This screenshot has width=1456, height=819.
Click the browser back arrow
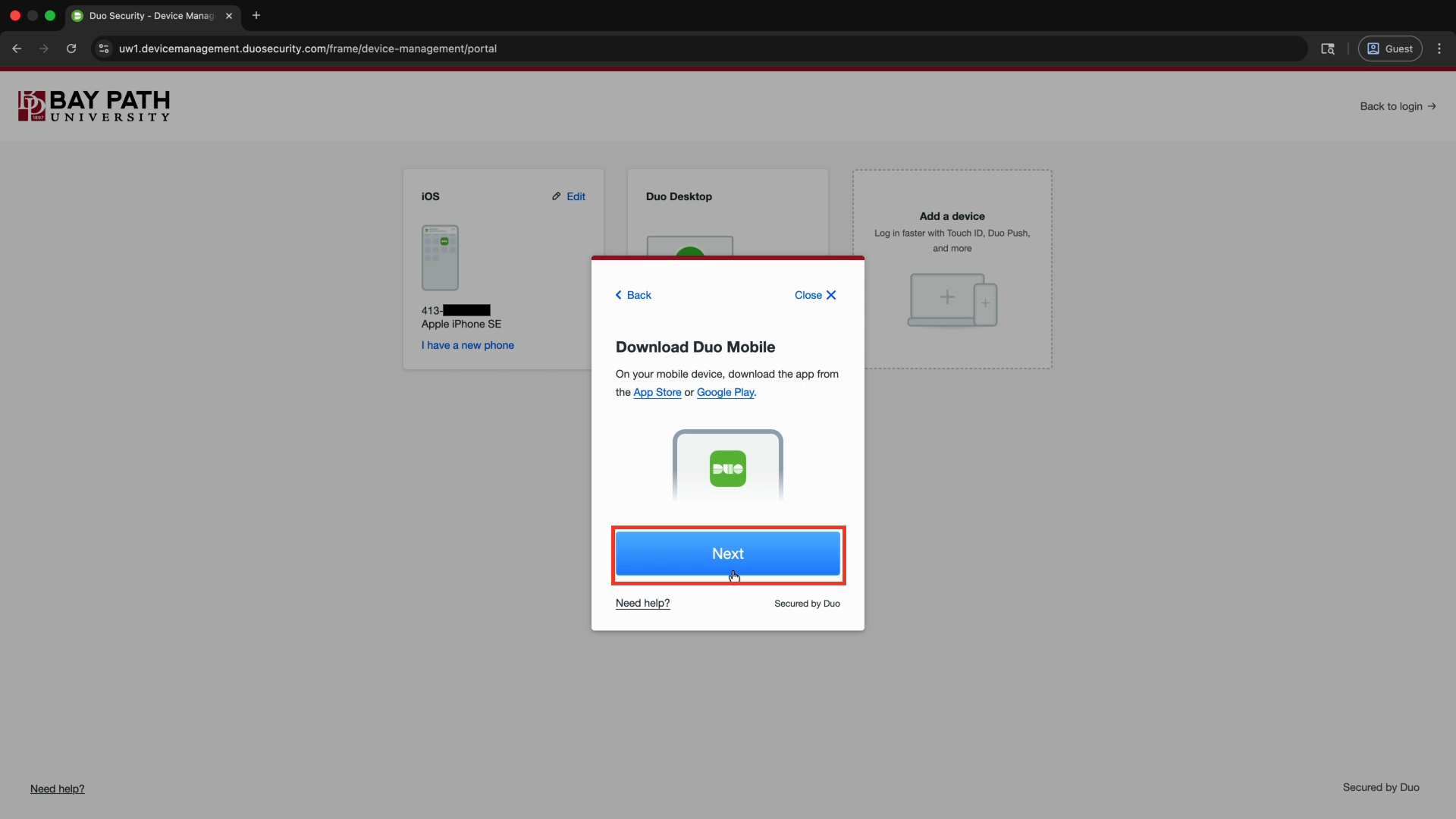17,49
